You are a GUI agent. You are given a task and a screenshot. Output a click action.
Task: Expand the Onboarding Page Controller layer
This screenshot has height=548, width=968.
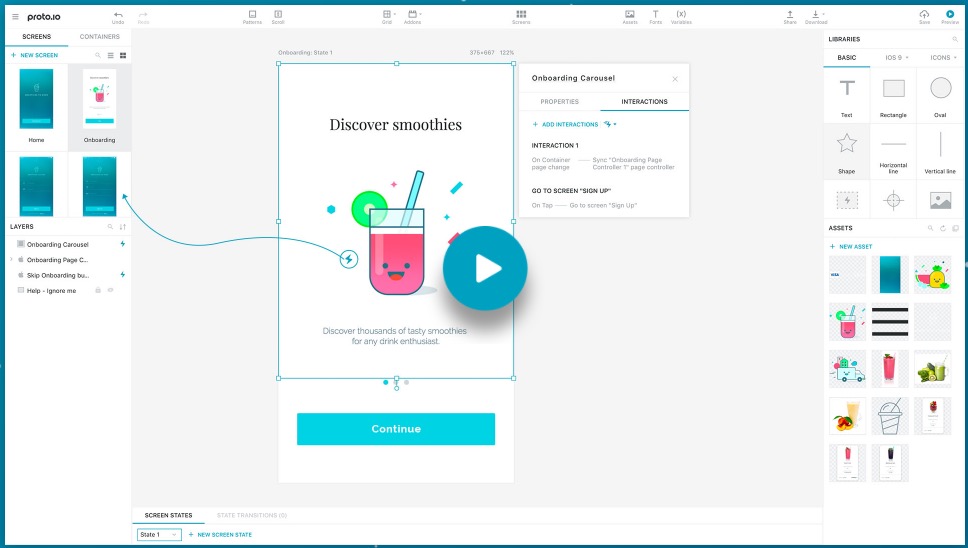click(x=11, y=260)
